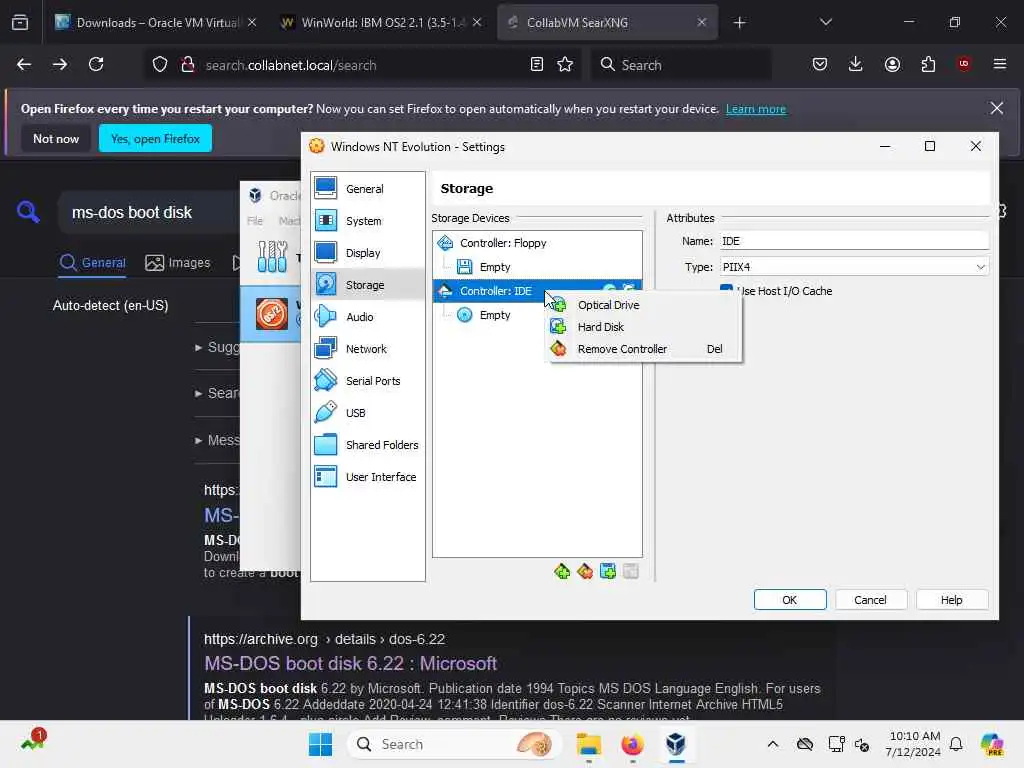This screenshot has width=1024, height=768.
Task: Open the General settings category
Action: [368, 189]
